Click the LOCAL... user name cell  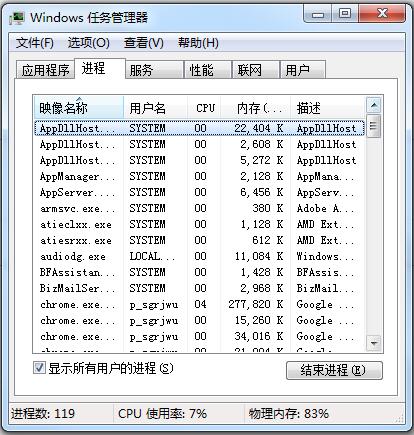pos(152,256)
